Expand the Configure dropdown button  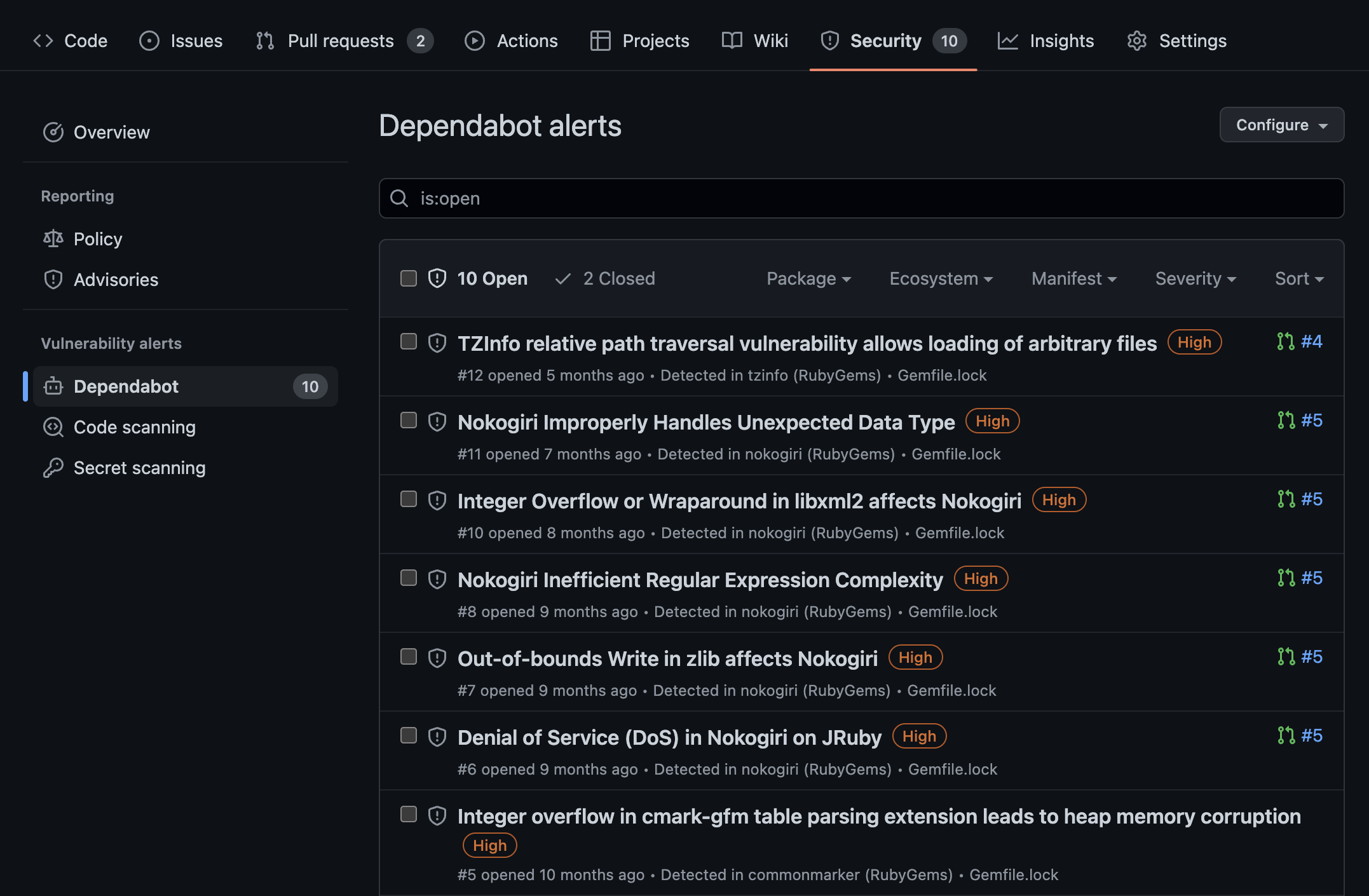(1281, 125)
